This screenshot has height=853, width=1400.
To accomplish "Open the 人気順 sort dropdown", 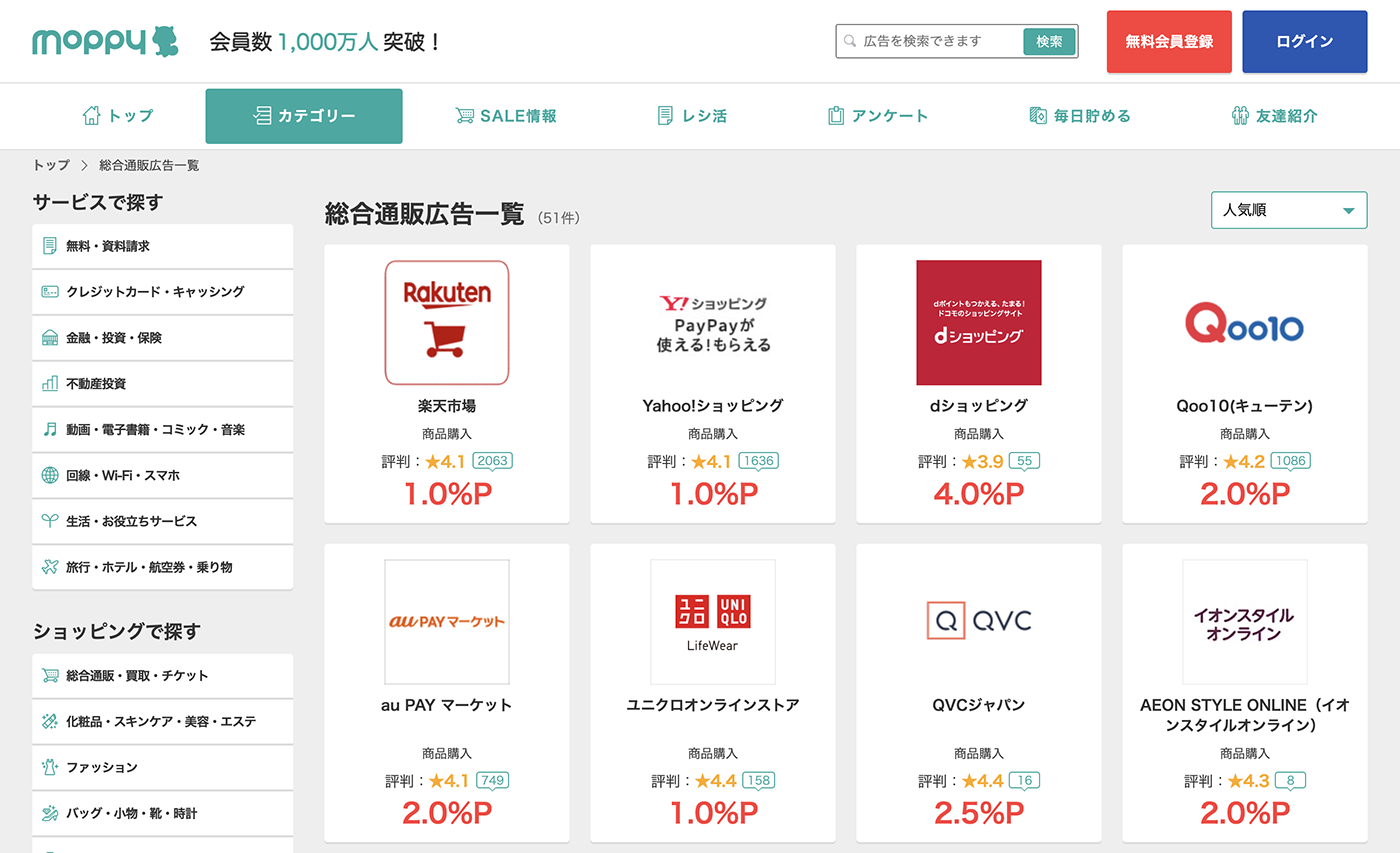I will point(1289,210).
